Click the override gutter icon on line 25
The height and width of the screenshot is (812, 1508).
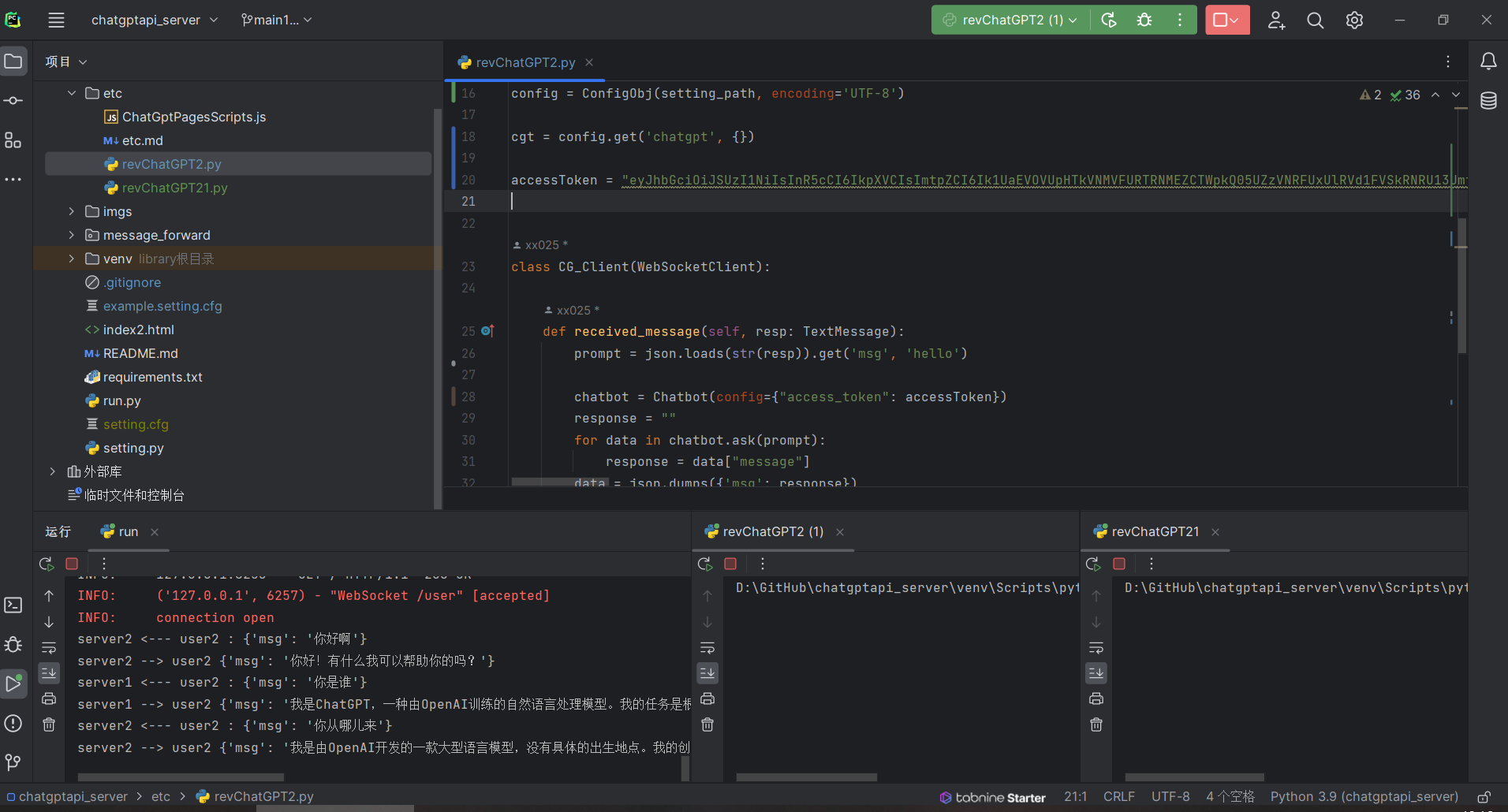pyautogui.click(x=487, y=331)
